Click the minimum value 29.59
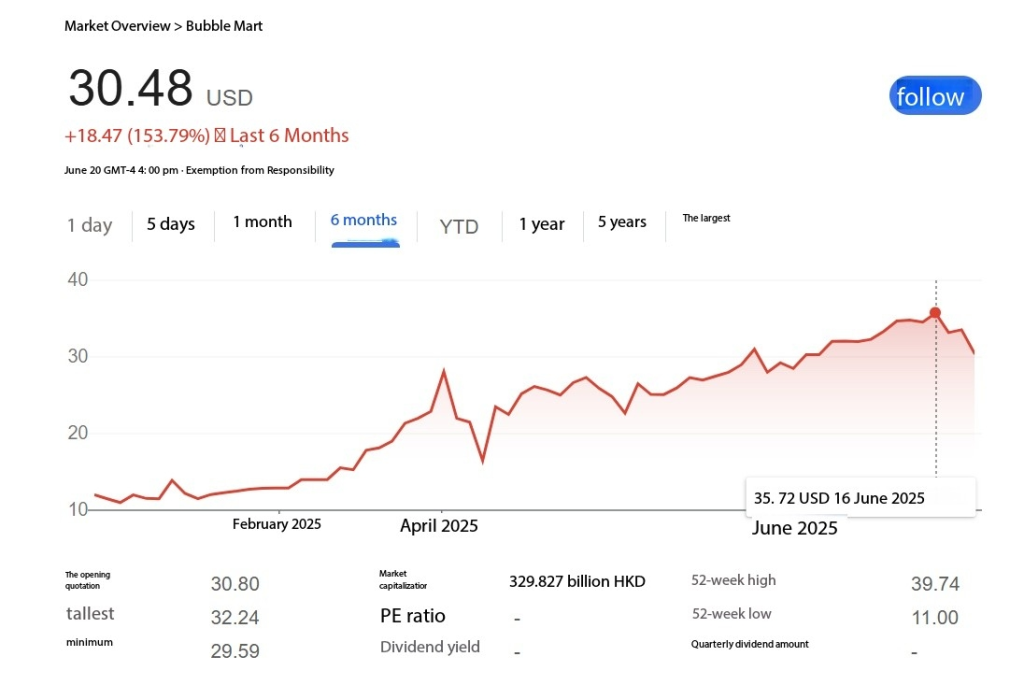The image size is (1024, 685). pyautogui.click(x=235, y=651)
